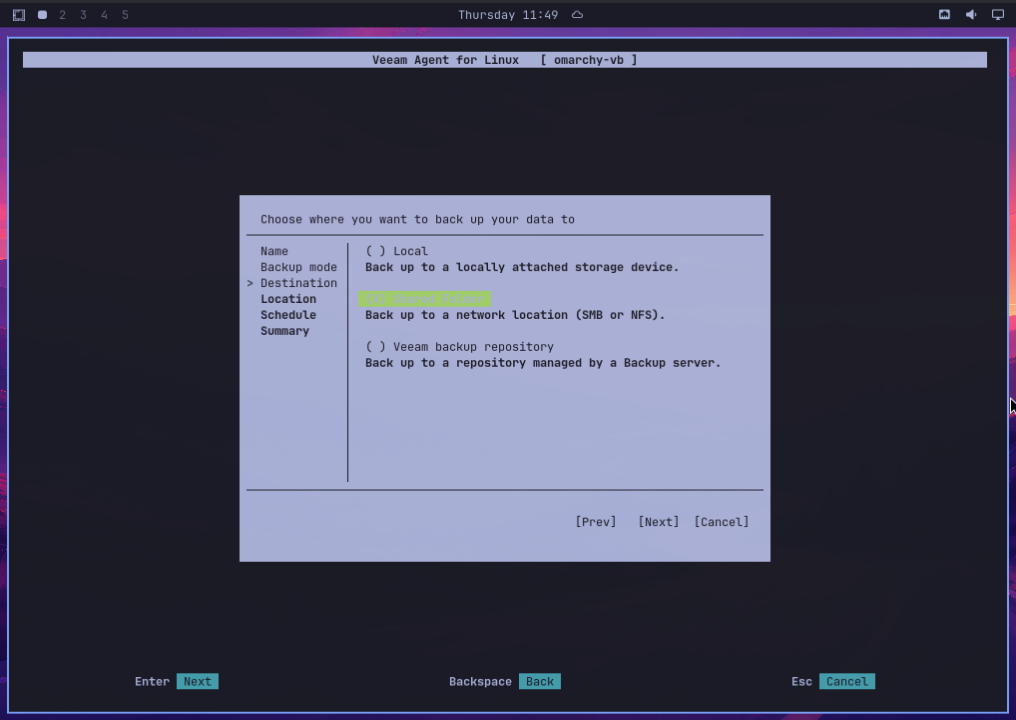This screenshot has height=720, width=1016.
Task: Click the cloud weather icon
Action: [x=577, y=15]
